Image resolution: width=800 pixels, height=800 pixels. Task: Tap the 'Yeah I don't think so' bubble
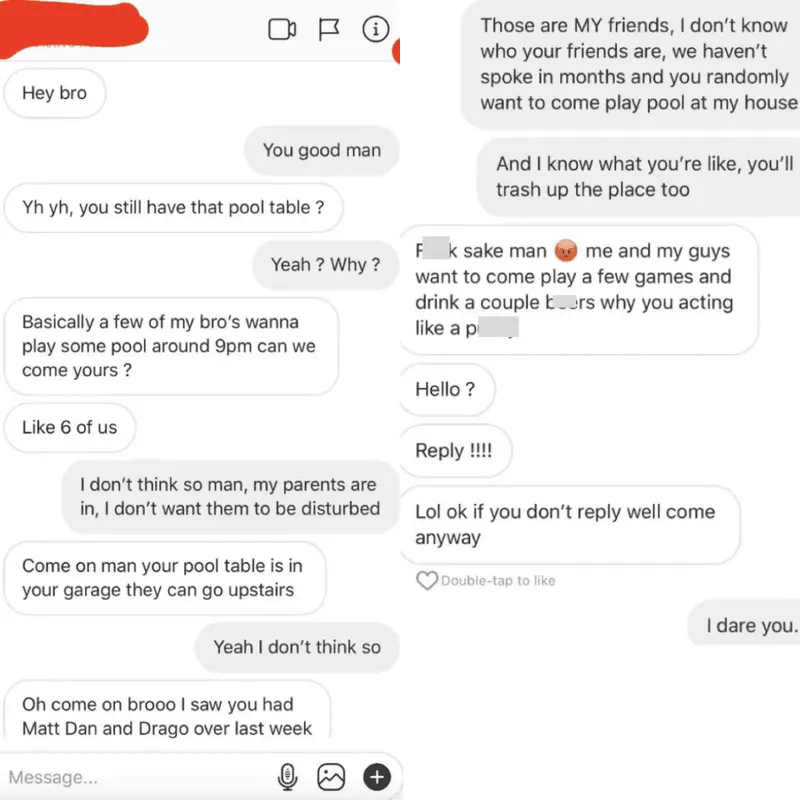pyautogui.click(x=297, y=647)
